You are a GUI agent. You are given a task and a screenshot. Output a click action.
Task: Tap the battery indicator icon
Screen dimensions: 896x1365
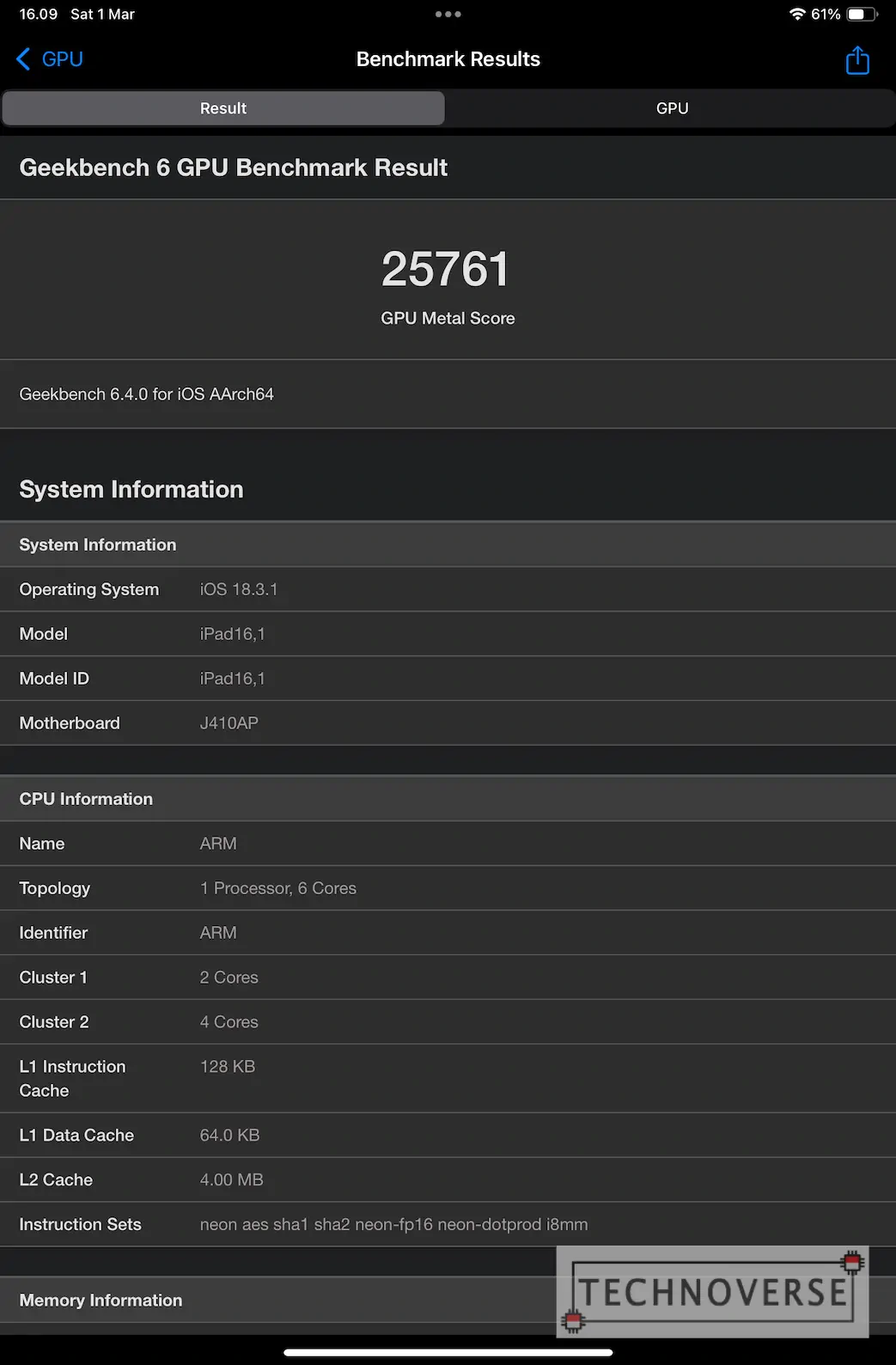coord(862,14)
